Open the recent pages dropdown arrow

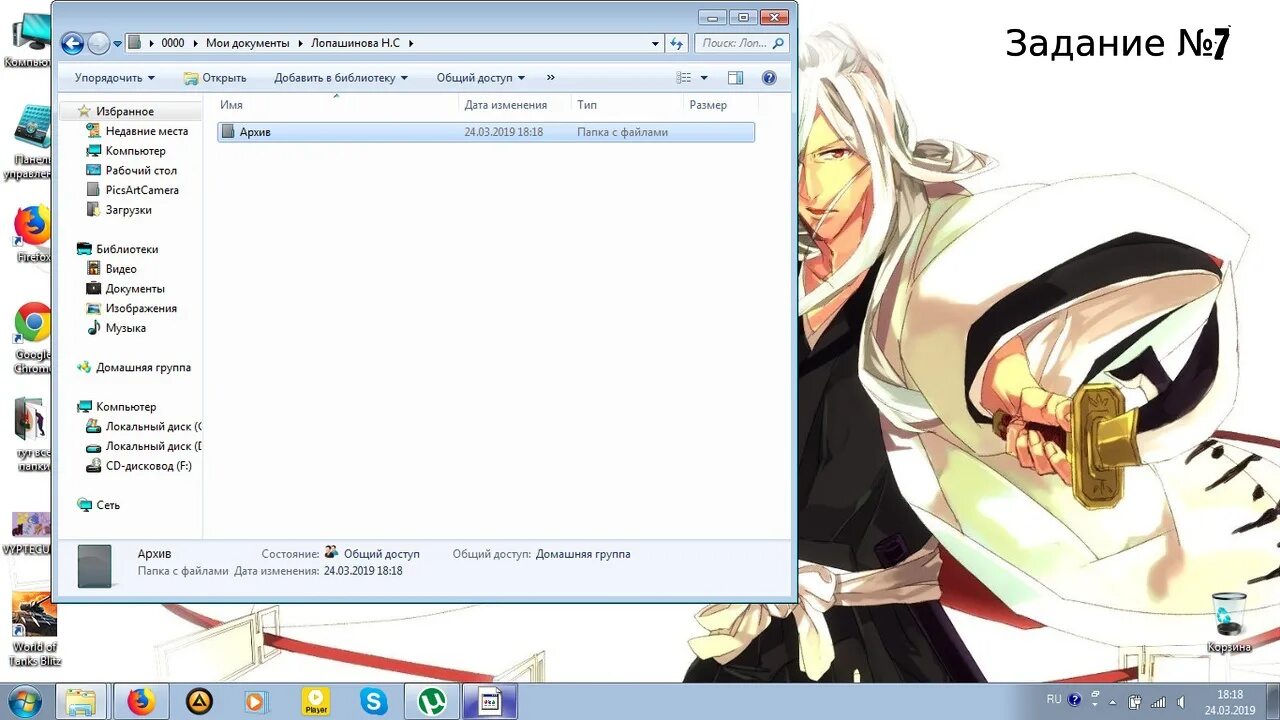point(118,44)
